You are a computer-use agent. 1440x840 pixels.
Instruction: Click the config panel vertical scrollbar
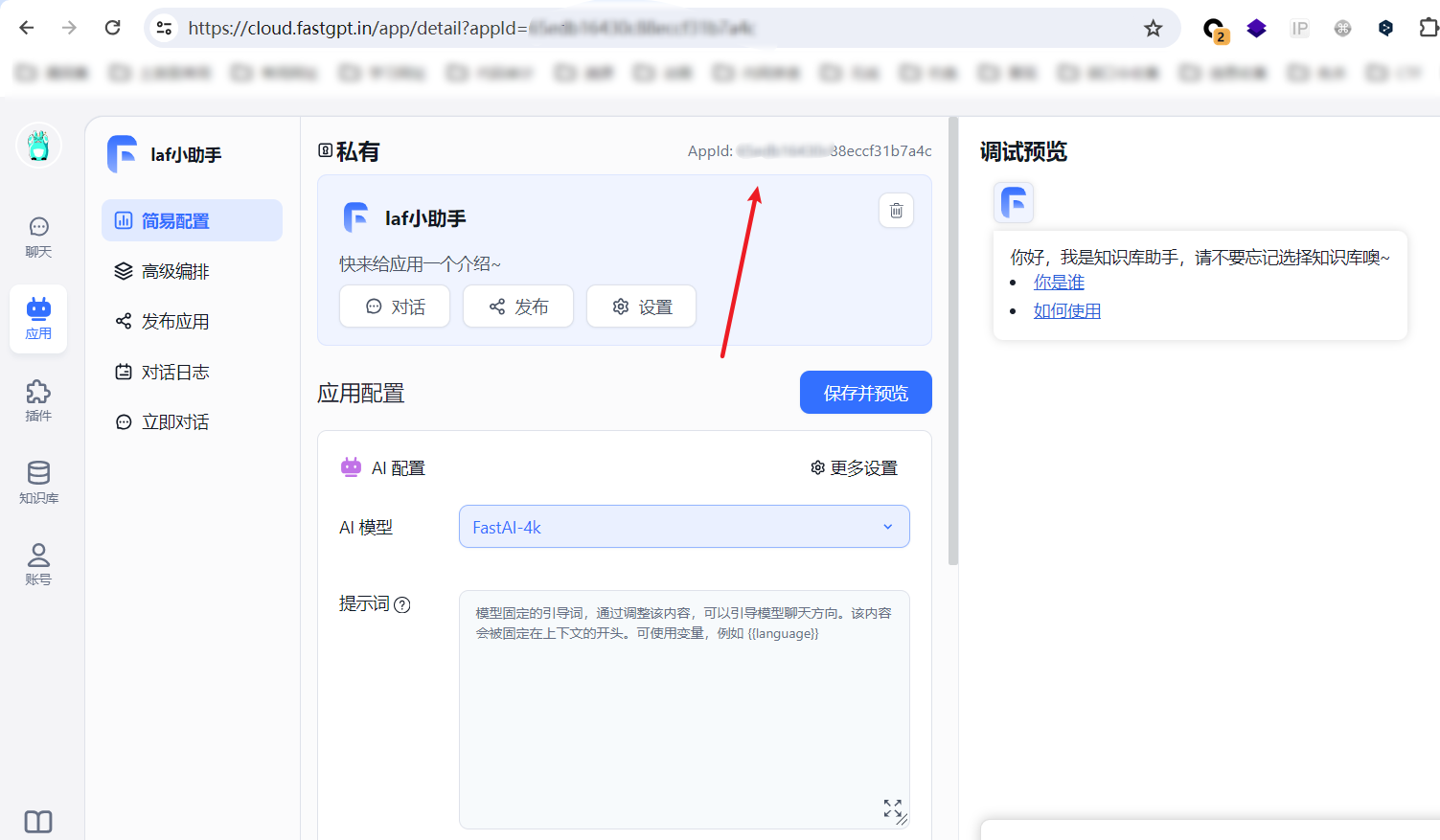[953, 341]
